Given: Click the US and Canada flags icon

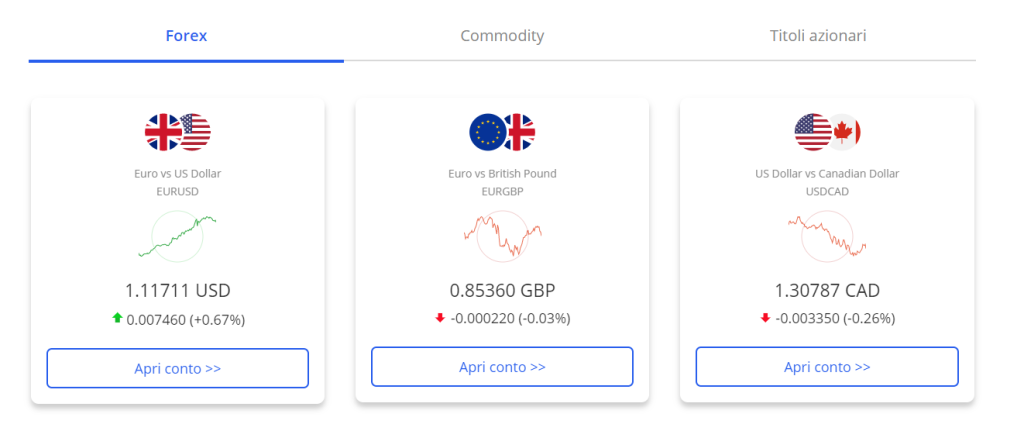Looking at the screenshot, I should pos(827,133).
